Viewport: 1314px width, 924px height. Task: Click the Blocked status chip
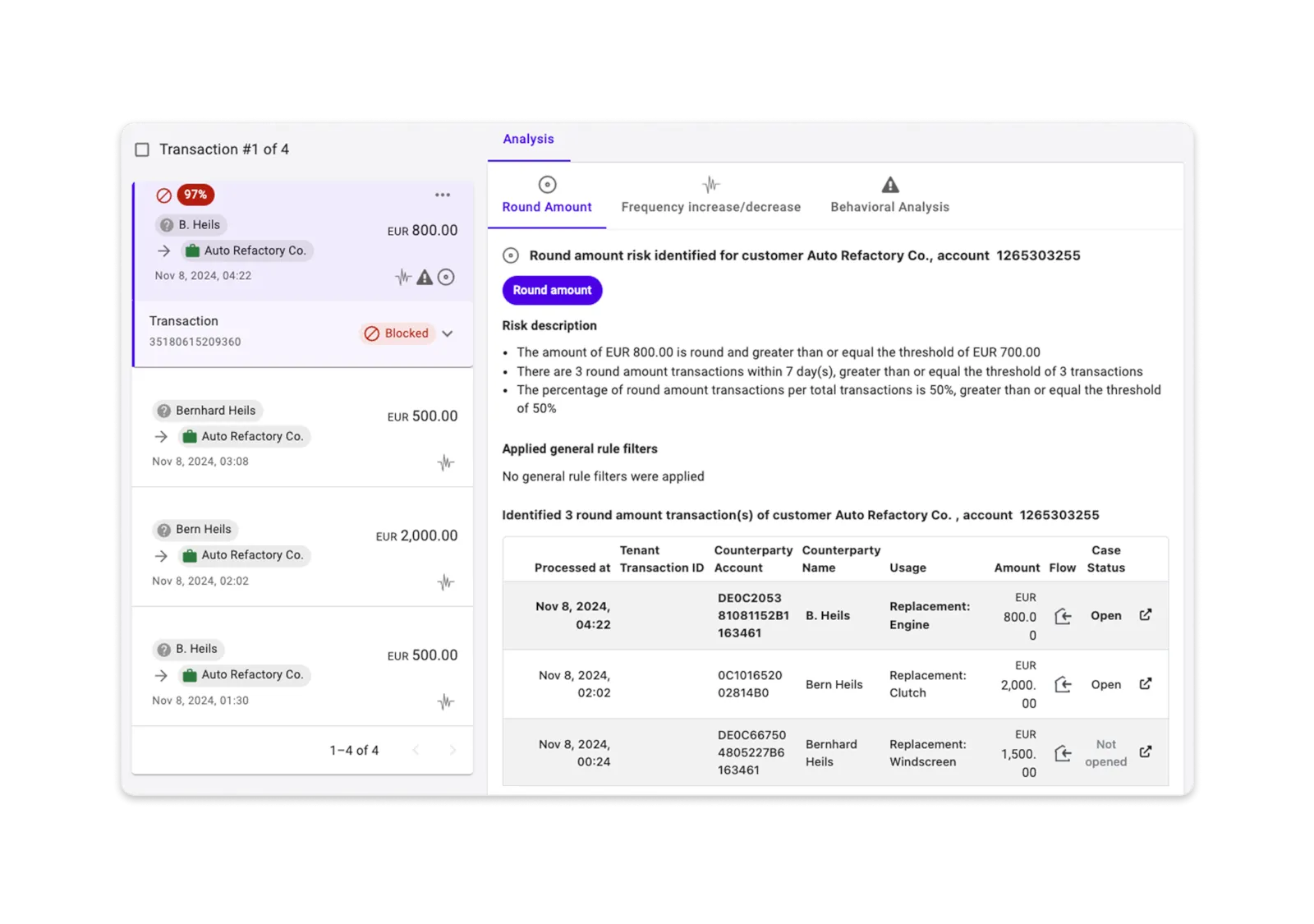(397, 333)
